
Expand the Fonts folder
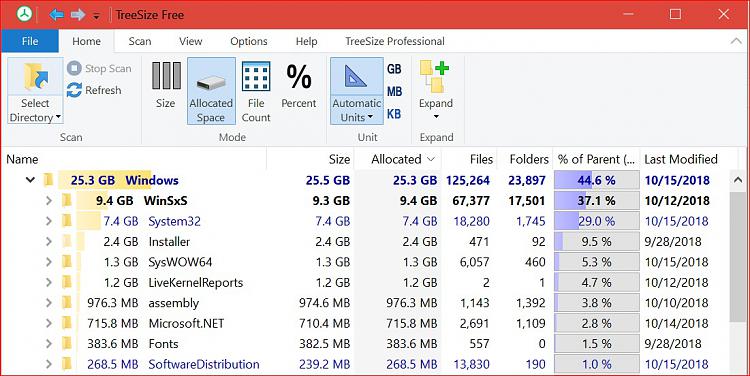48,343
